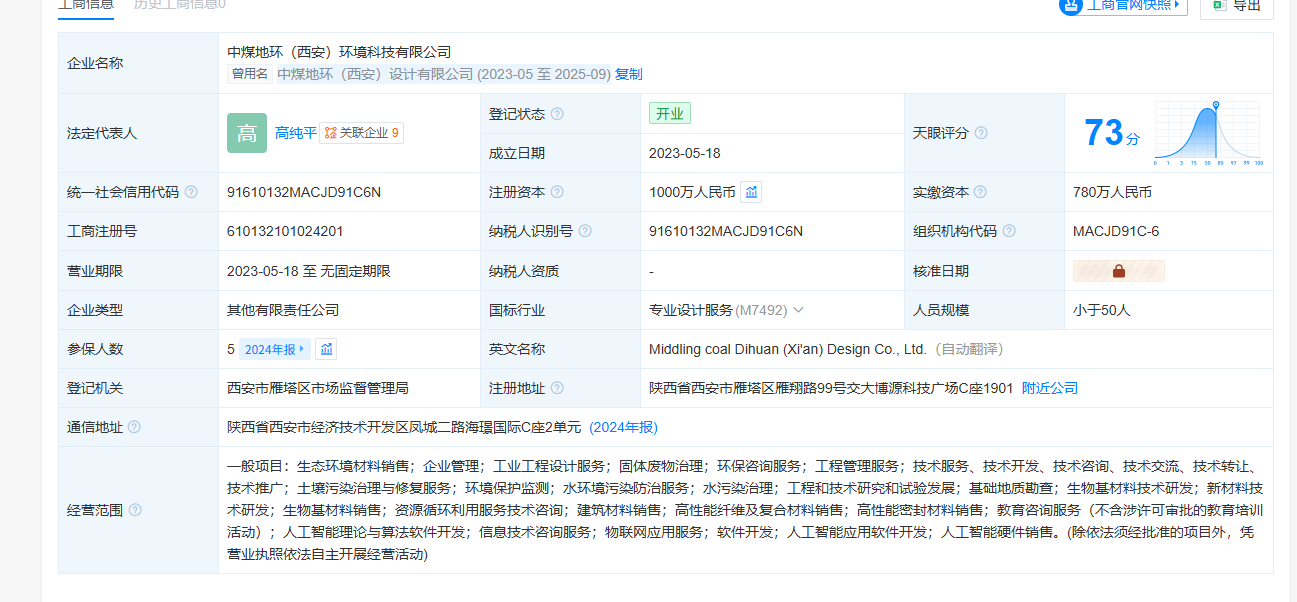The image size is (1297, 602).
Task: Click the 天眼评分 distribution chart thumbnail
Action: [x=1208, y=133]
